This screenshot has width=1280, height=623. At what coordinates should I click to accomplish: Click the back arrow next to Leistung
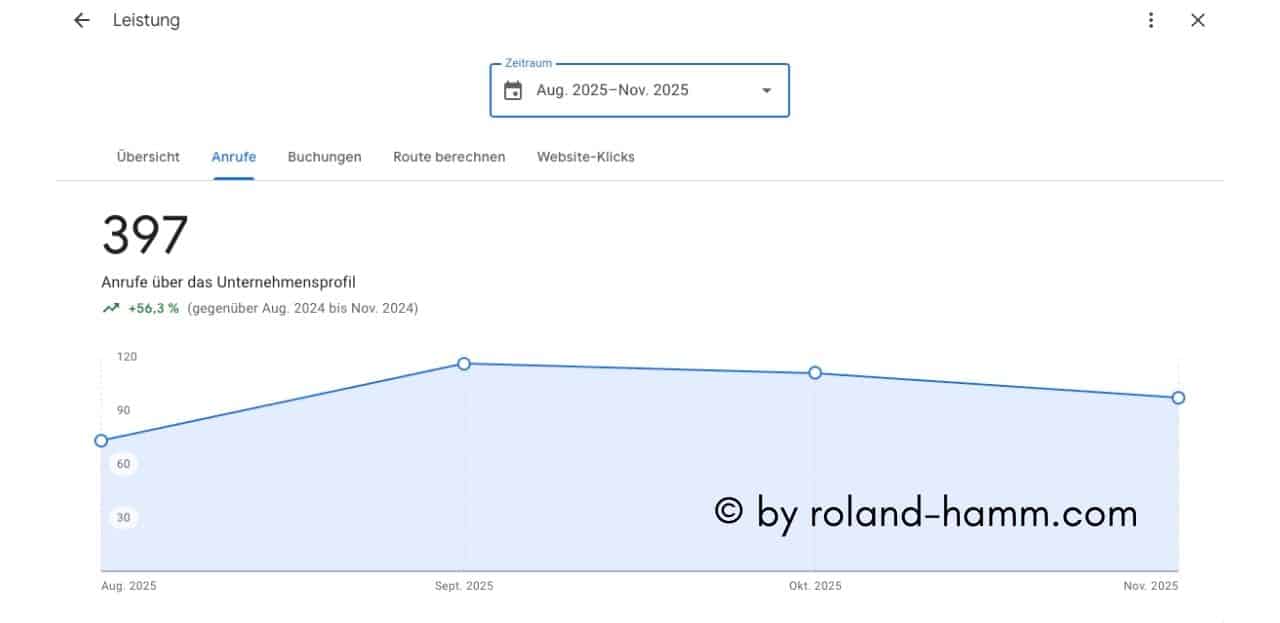click(x=82, y=20)
